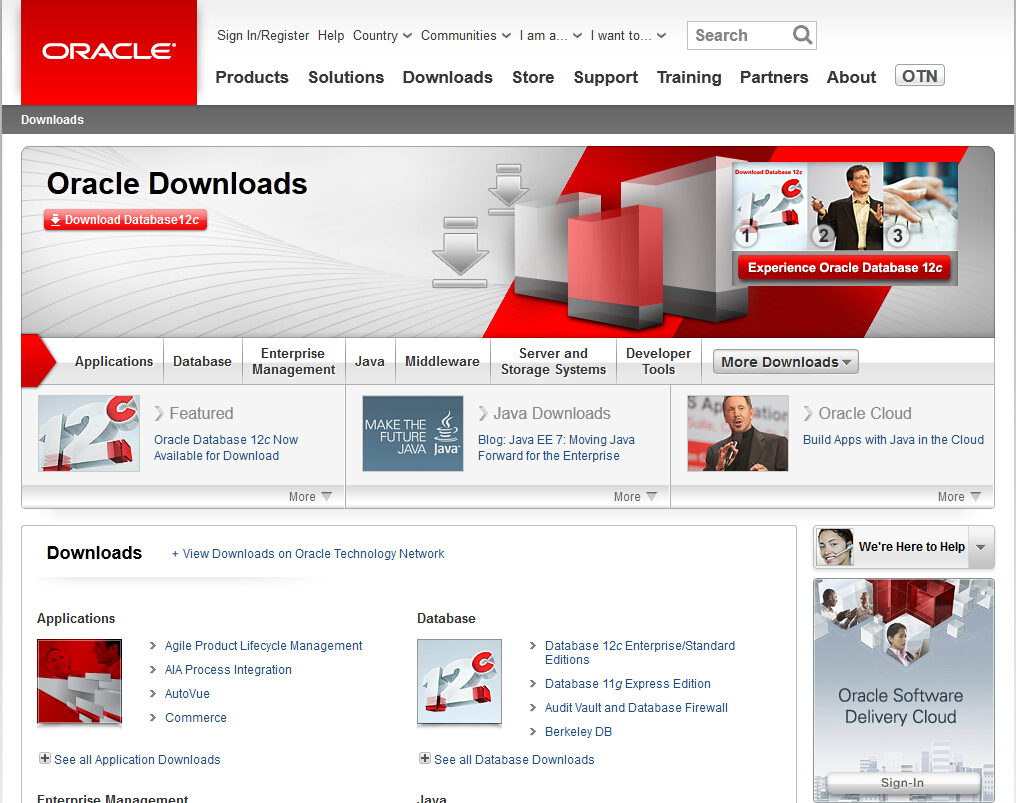Open the Solutions menu
Image resolution: width=1016 pixels, height=803 pixels.
pos(346,77)
